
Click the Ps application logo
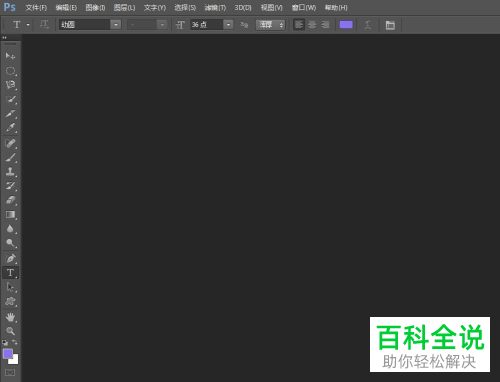pos(9,7)
